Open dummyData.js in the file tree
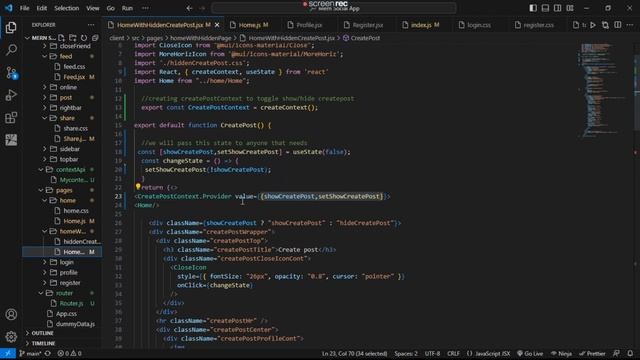 coord(75,324)
